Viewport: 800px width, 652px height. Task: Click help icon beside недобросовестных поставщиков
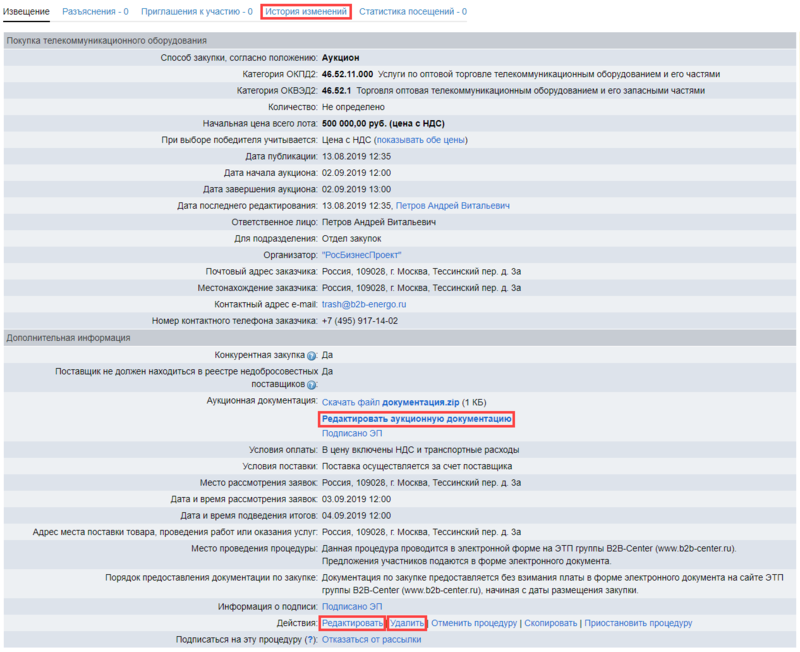click(312, 385)
